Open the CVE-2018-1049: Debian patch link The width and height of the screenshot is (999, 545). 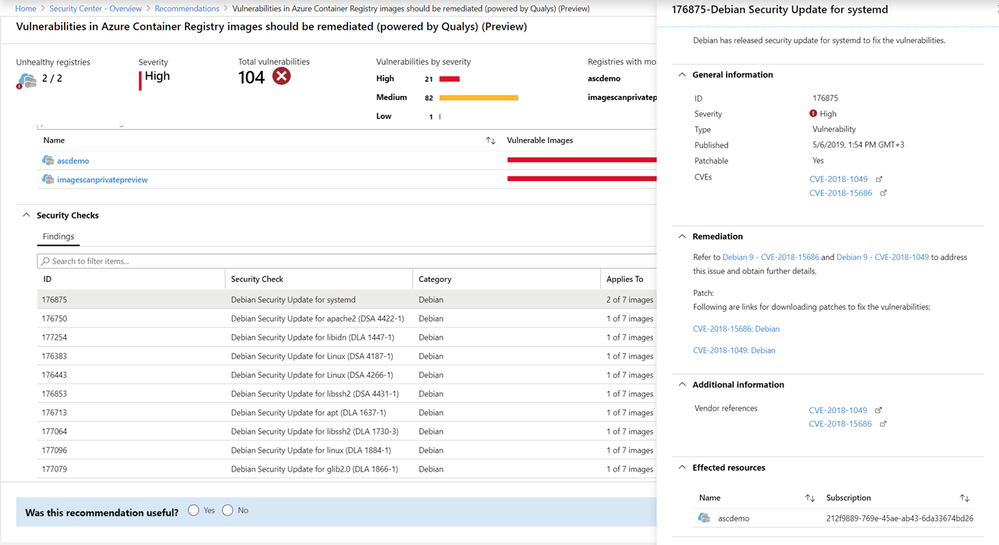pyautogui.click(x=734, y=351)
